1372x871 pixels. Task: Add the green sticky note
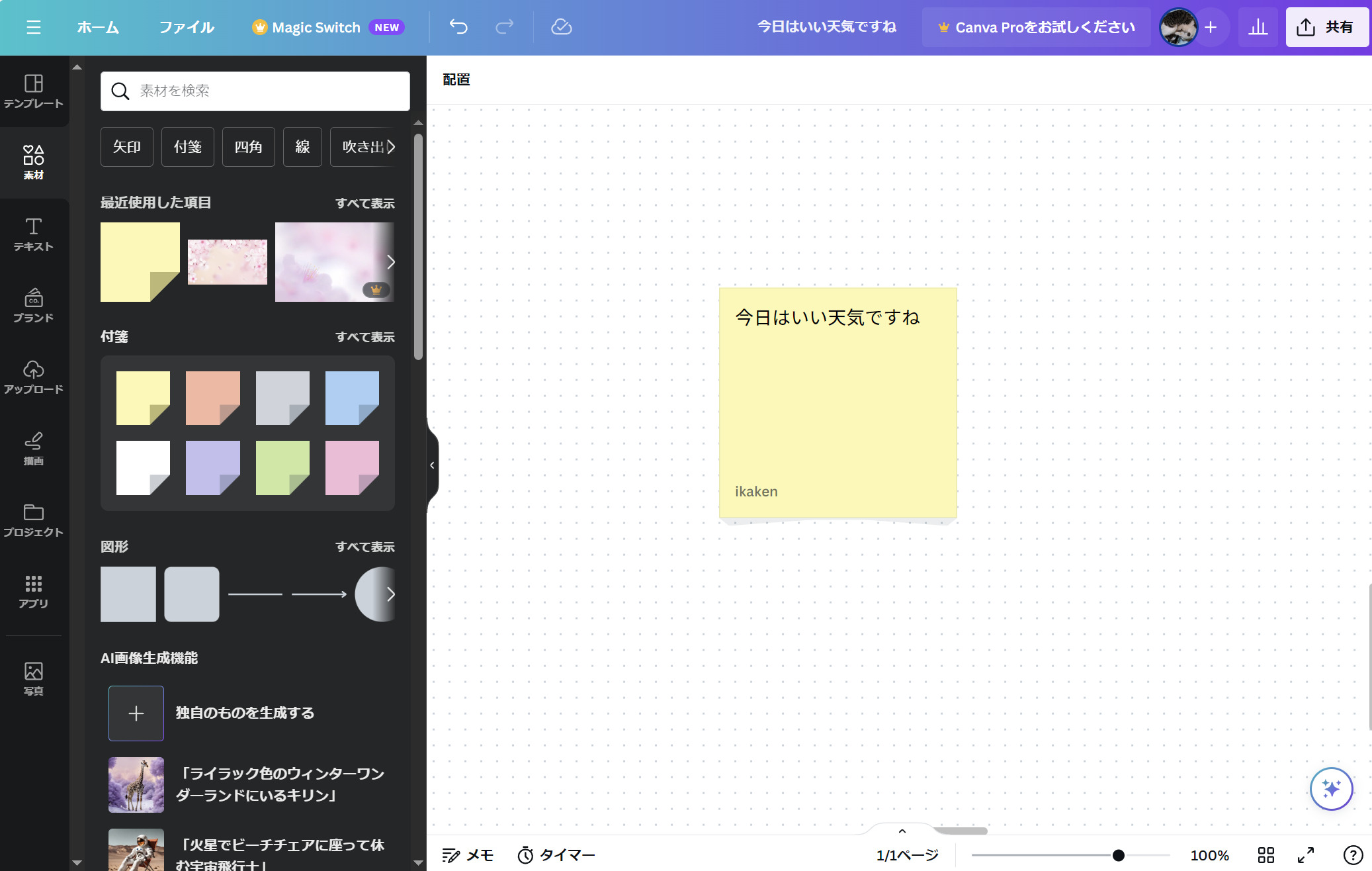click(282, 468)
